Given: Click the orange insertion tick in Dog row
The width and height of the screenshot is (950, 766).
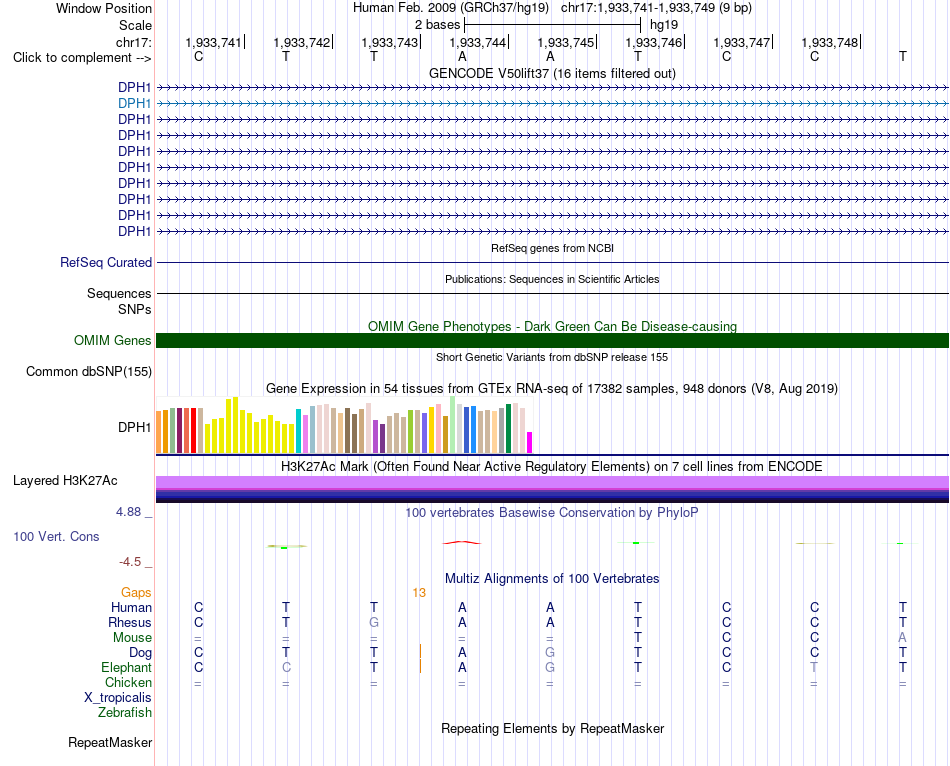Looking at the screenshot, I should pos(420,651).
